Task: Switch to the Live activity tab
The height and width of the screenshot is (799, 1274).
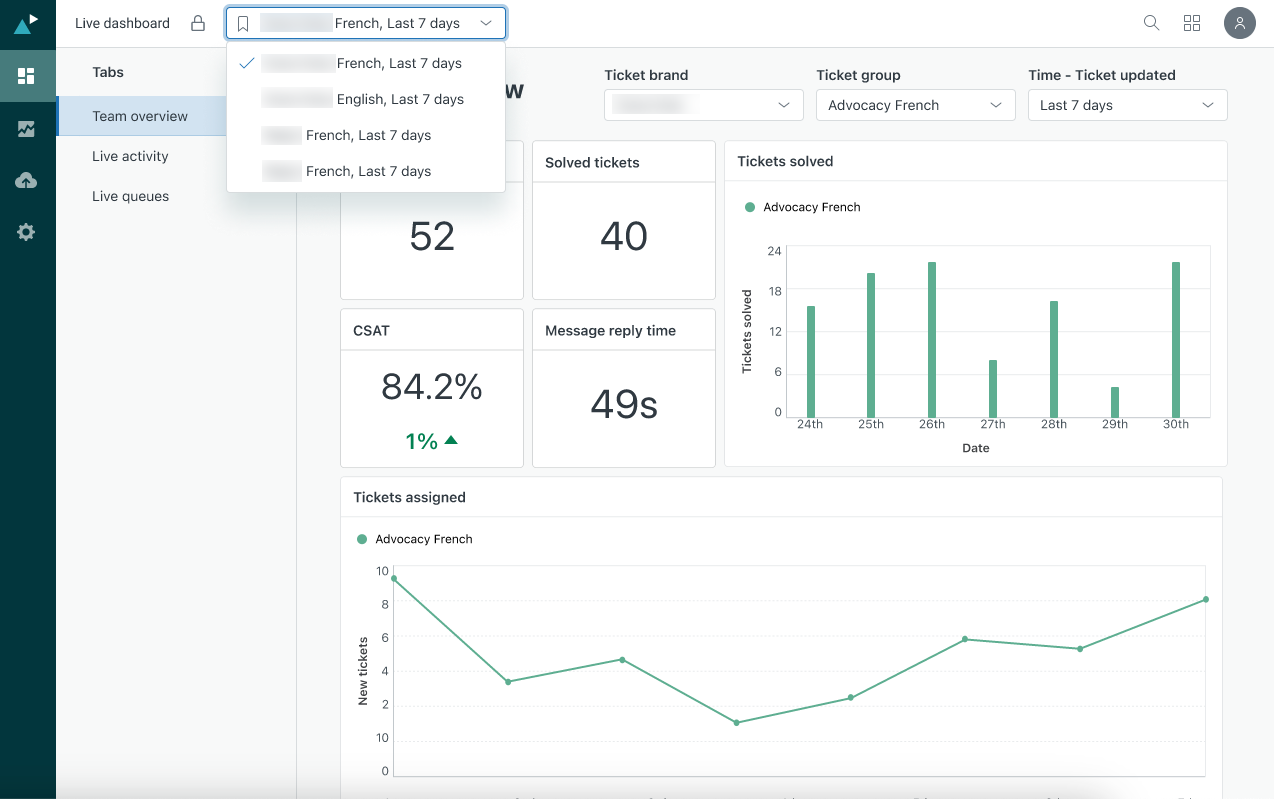Action: click(x=130, y=156)
